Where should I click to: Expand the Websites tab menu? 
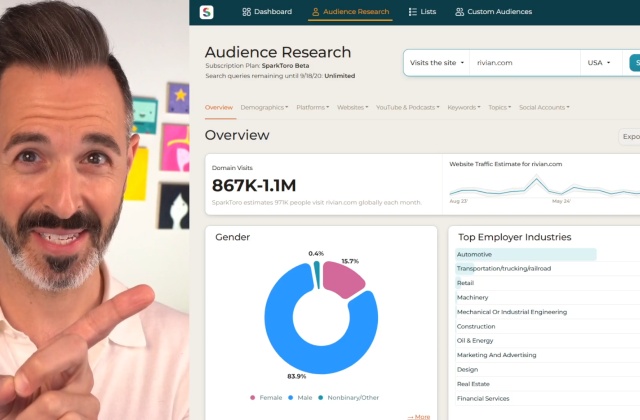coord(352,107)
